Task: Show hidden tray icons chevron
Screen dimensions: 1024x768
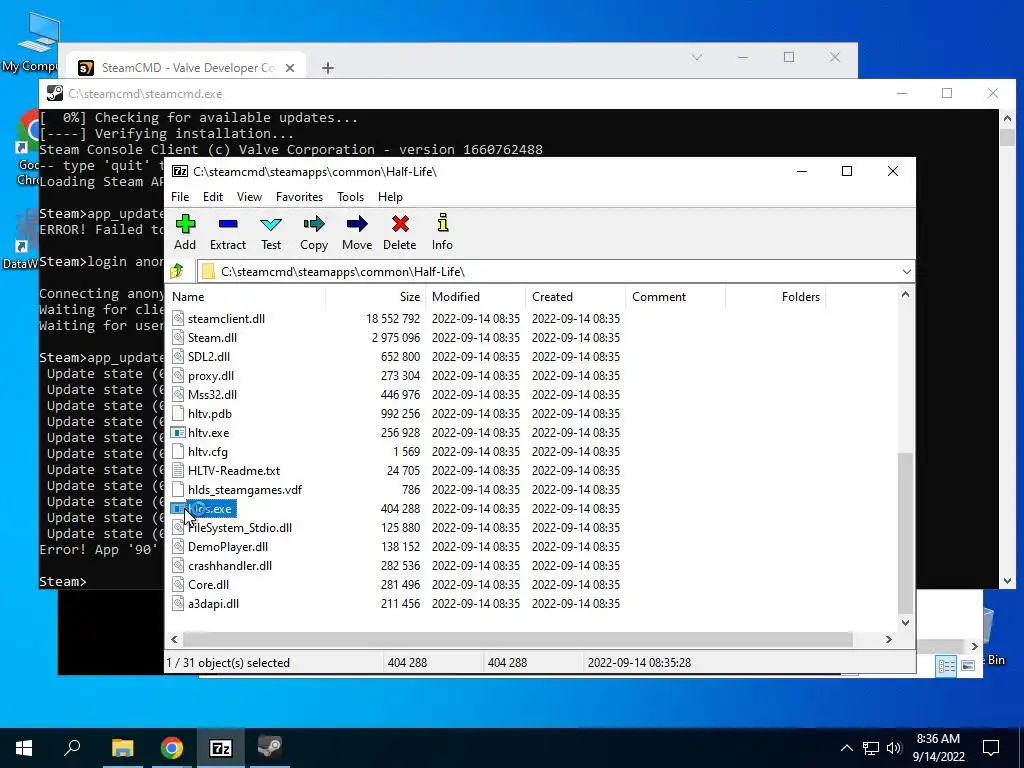Action: tap(846, 748)
